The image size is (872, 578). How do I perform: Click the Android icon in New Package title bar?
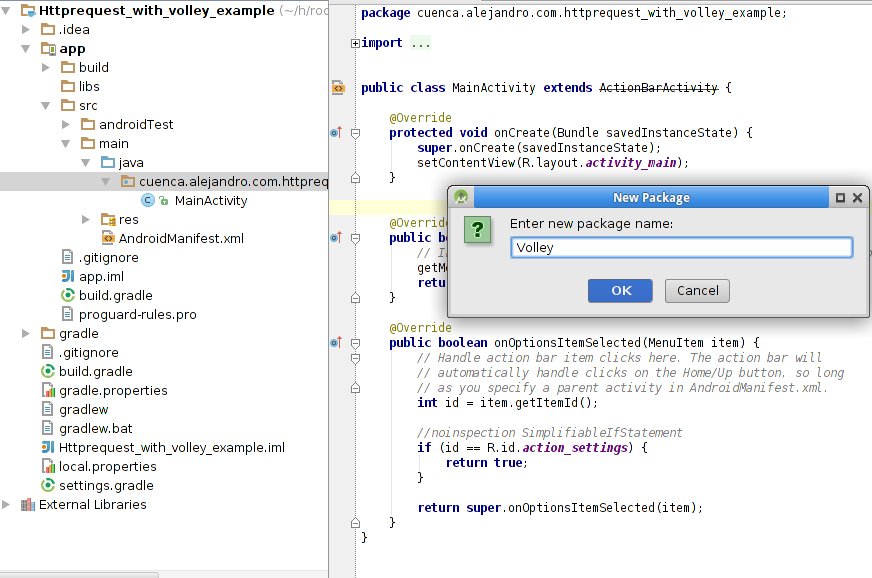click(459, 197)
